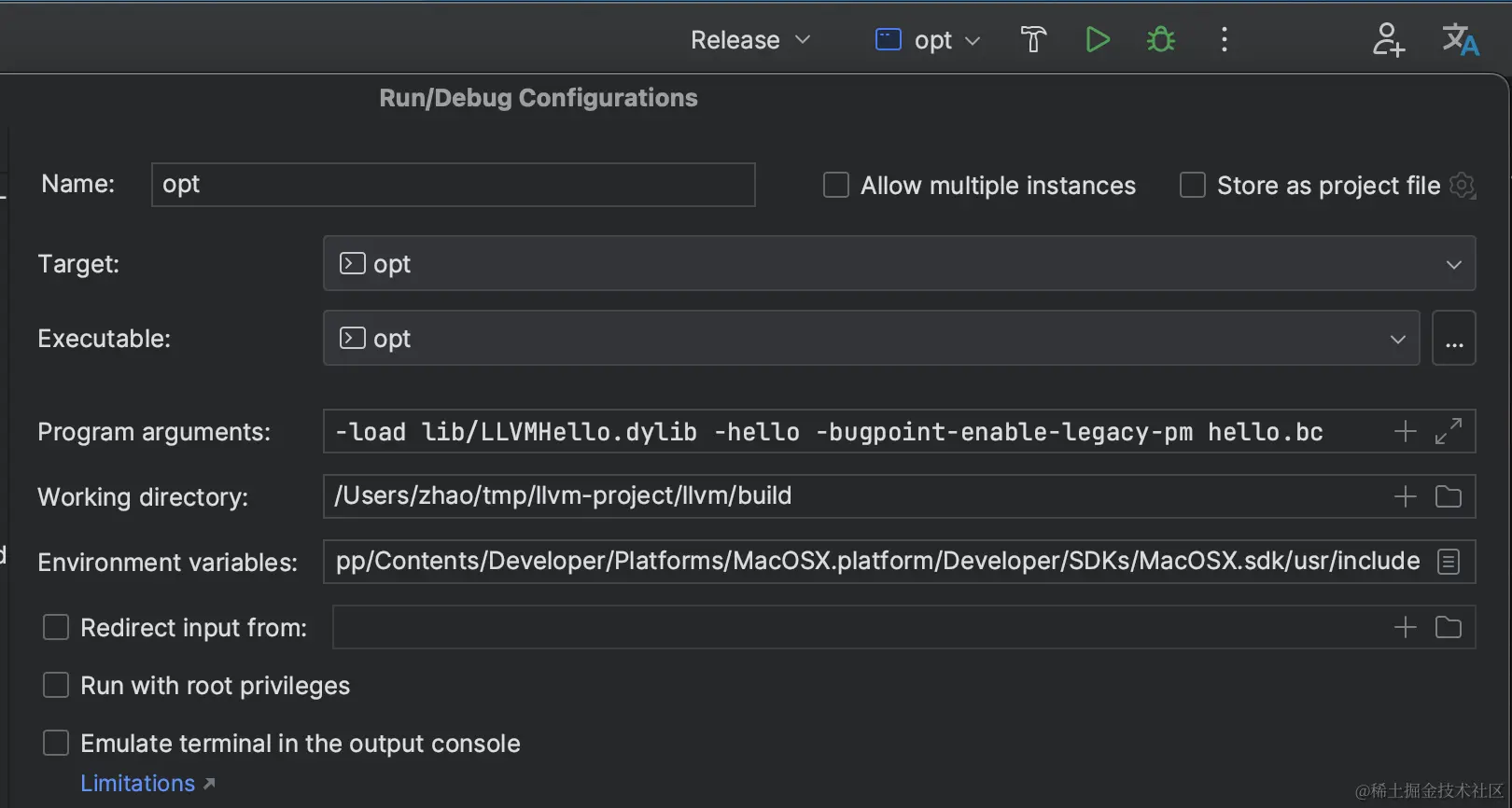Check Store as project file
Image resolution: width=1512 pixels, height=808 pixels.
(x=1193, y=185)
